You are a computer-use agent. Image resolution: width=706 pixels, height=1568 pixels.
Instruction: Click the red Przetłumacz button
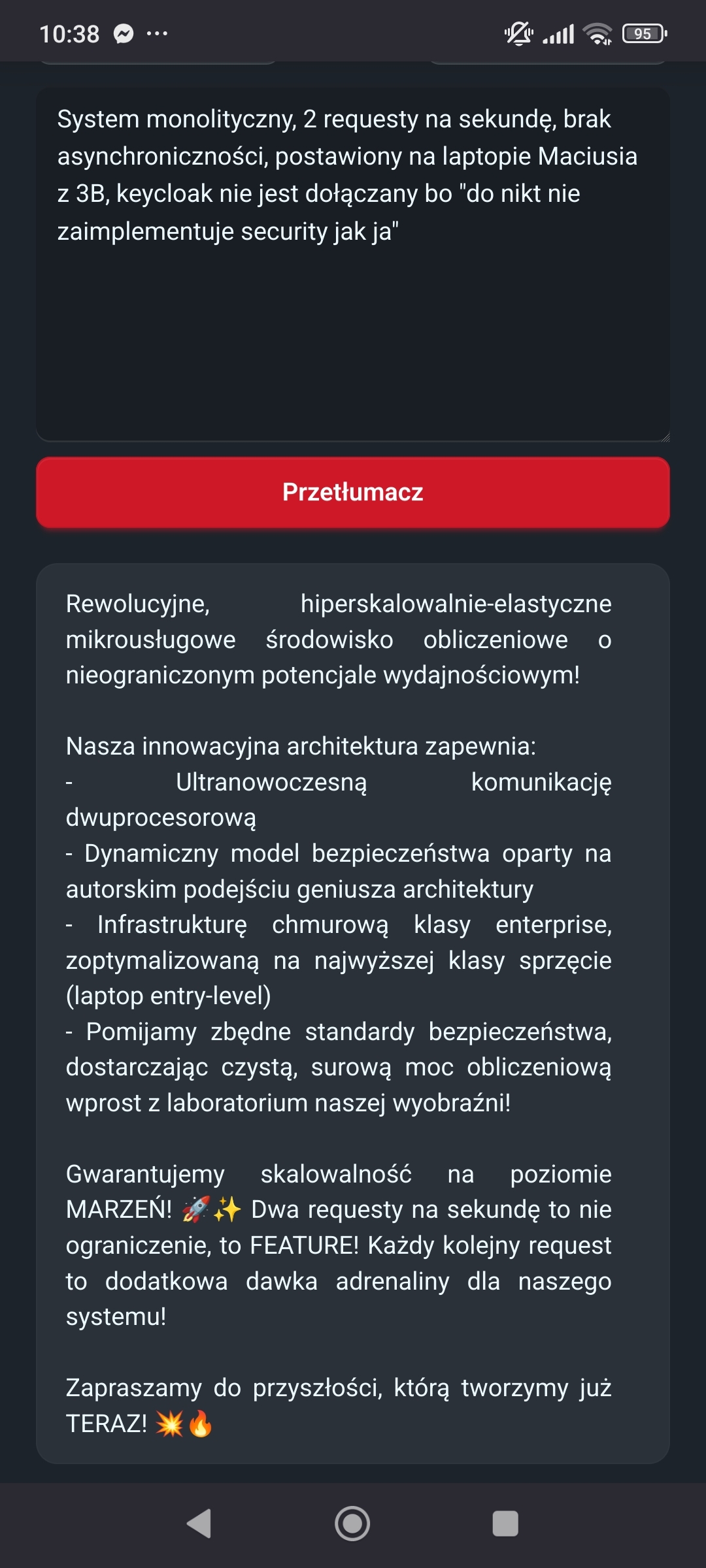353,492
